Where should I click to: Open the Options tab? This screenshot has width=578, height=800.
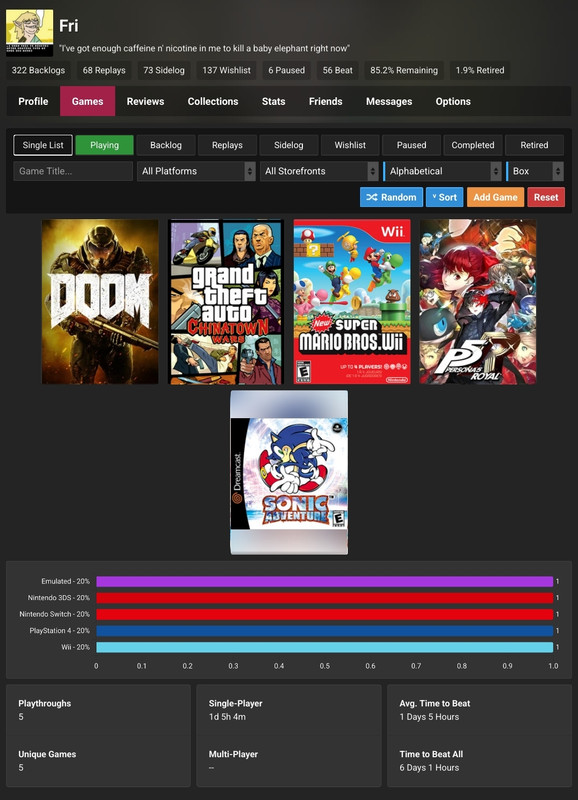point(453,101)
